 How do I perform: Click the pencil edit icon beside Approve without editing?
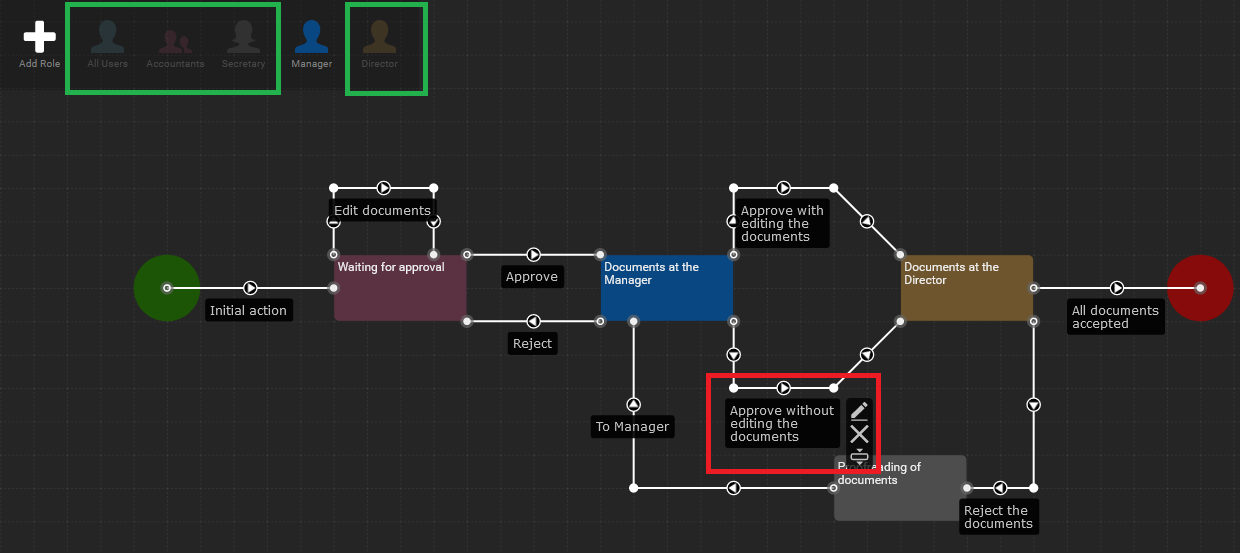click(859, 410)
